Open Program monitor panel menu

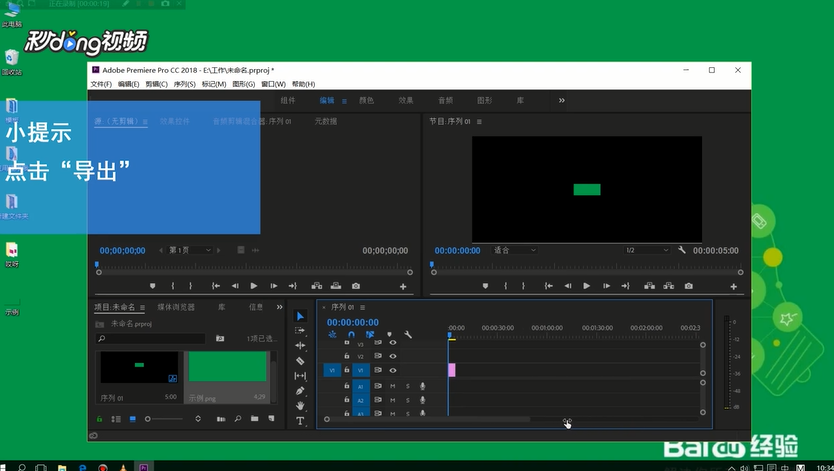point(479,122)
